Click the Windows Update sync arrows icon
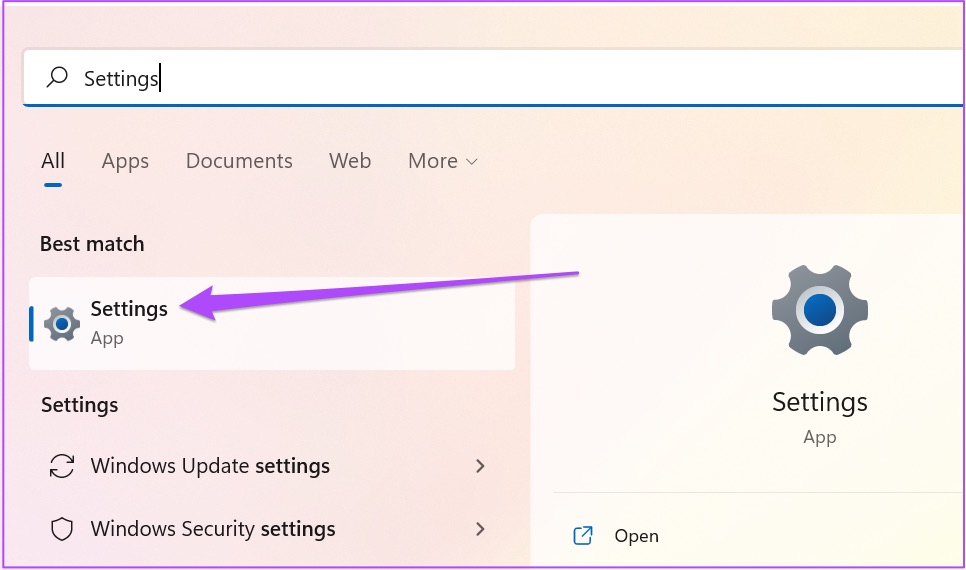The width and height of the screenshot is (966, 570). point(62,466)
